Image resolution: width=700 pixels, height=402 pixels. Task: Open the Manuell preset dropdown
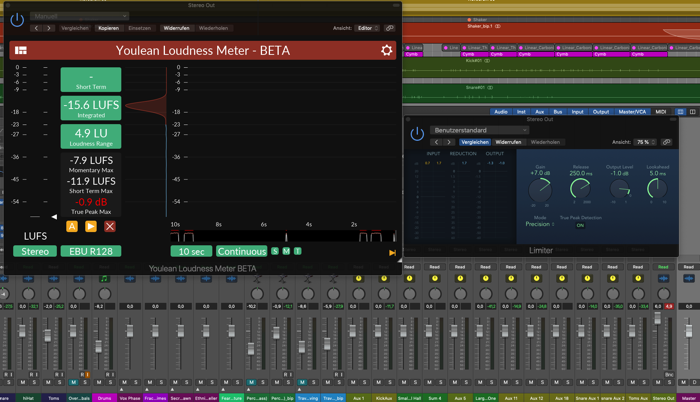point(79,16)
